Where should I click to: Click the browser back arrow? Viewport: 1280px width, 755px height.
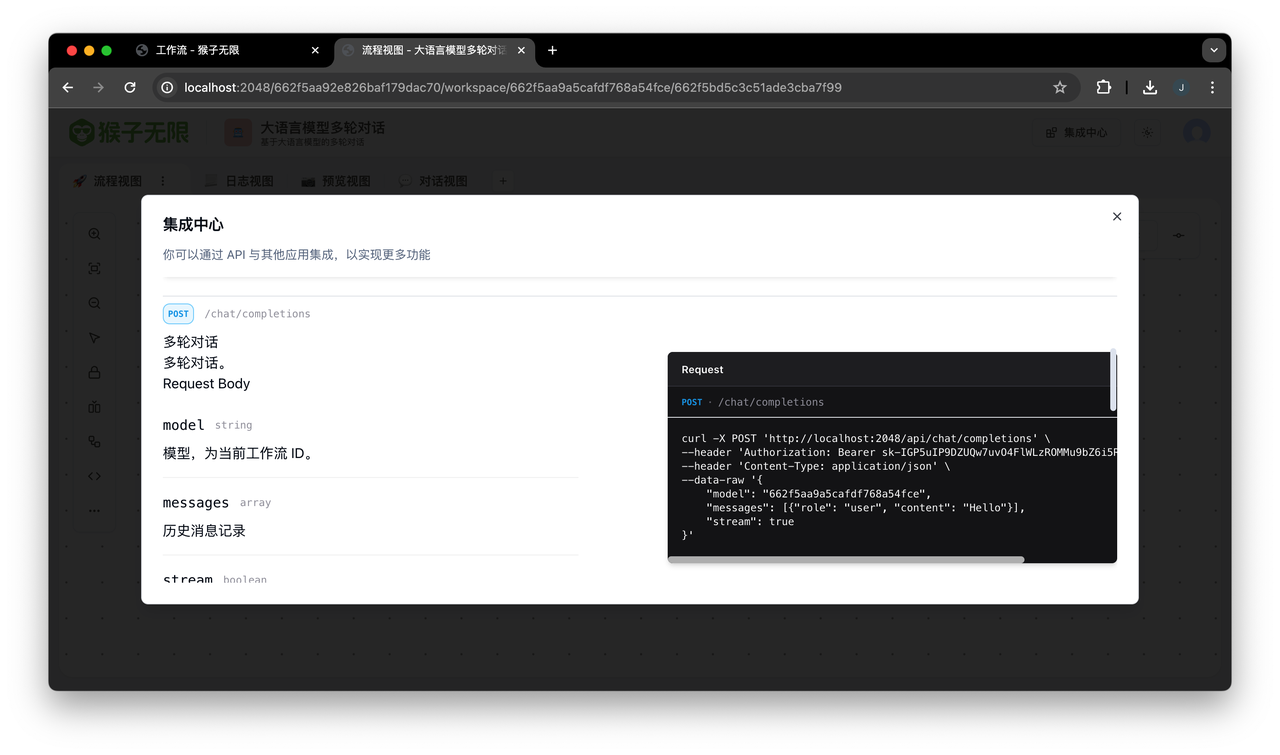click(68, 88)
